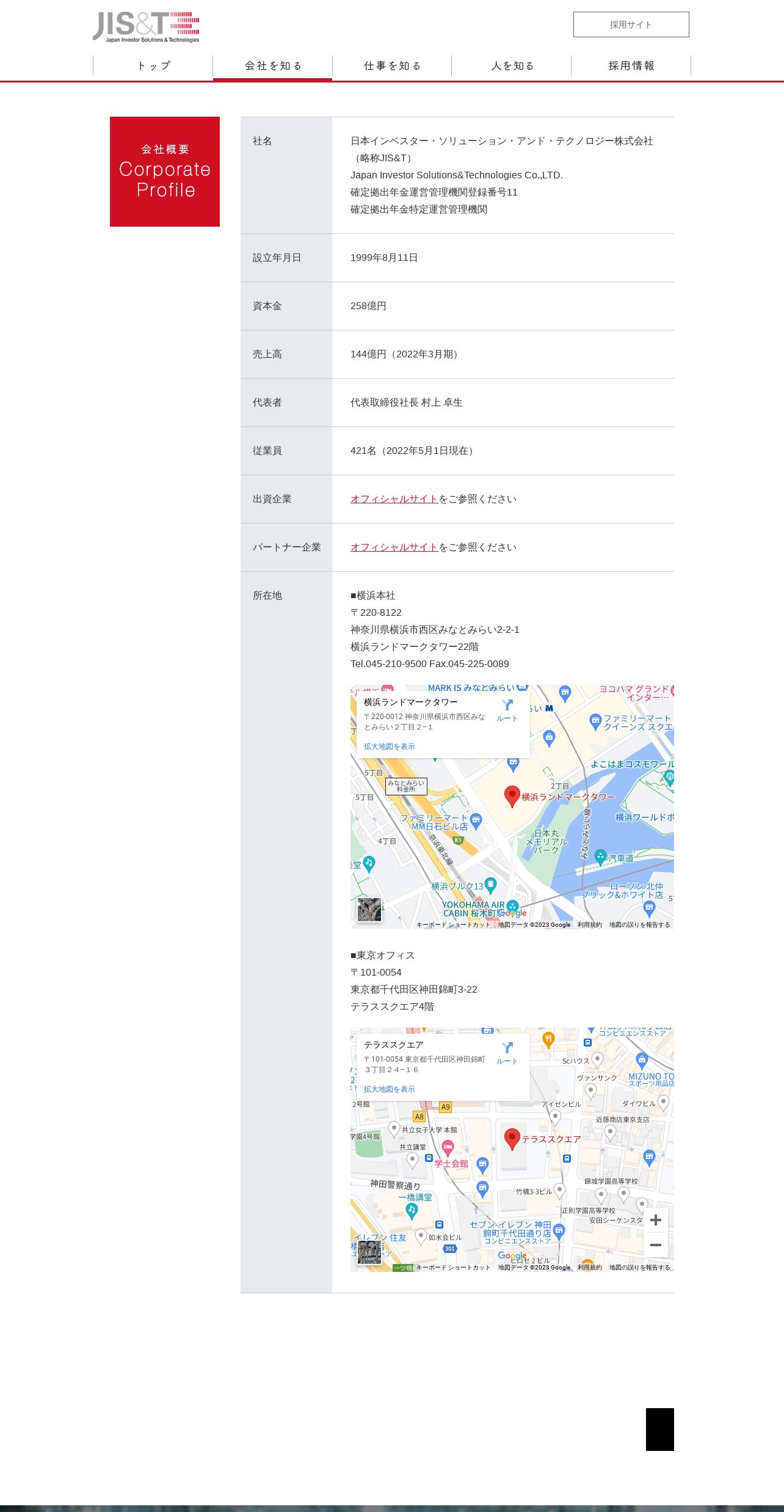Click the 横浜ブルク13 cinema marker

pyautogui.click(x=490, y=885)
